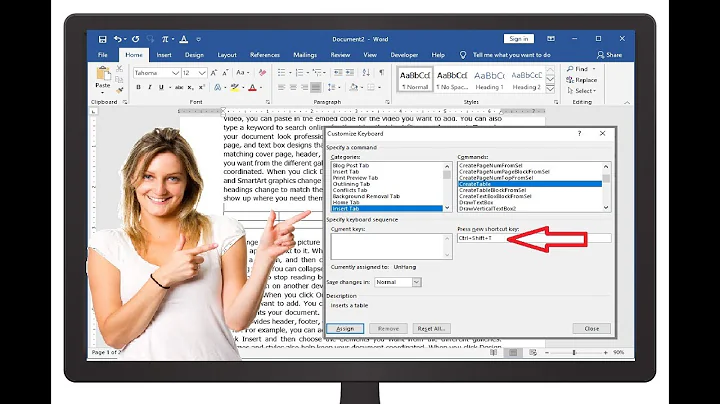Click the Paste clipboard icon
The width and height of the screenshot is (720, 404).
[x=103, y=73]
